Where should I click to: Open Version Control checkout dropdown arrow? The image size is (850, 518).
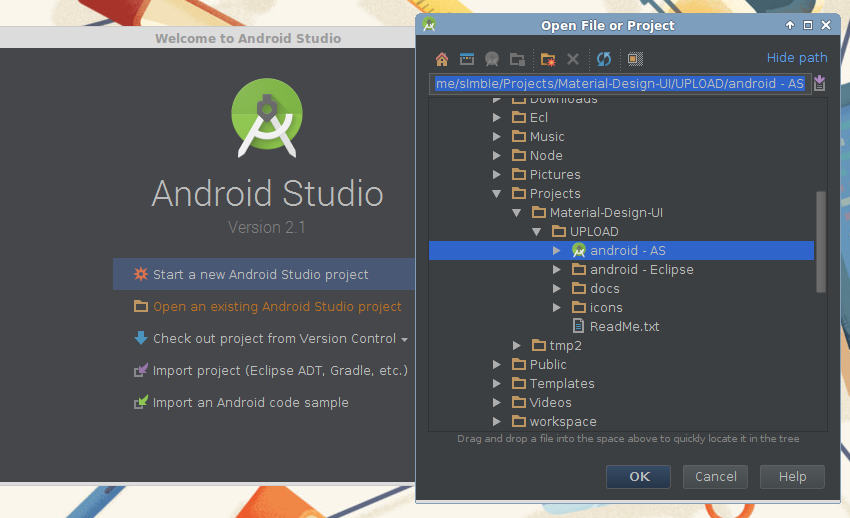point(404,340)
